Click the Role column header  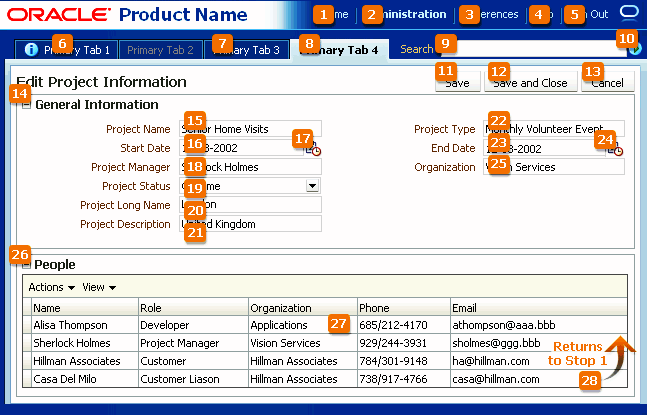click(x=193, y=308)
